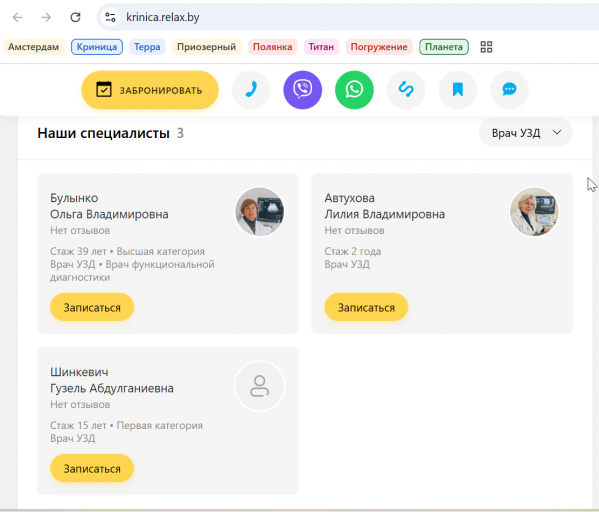Expand the Врач УЗД specialty dropdown
Image resolution: width=599 pixels, height=512 pixels.
click(526, 133)
